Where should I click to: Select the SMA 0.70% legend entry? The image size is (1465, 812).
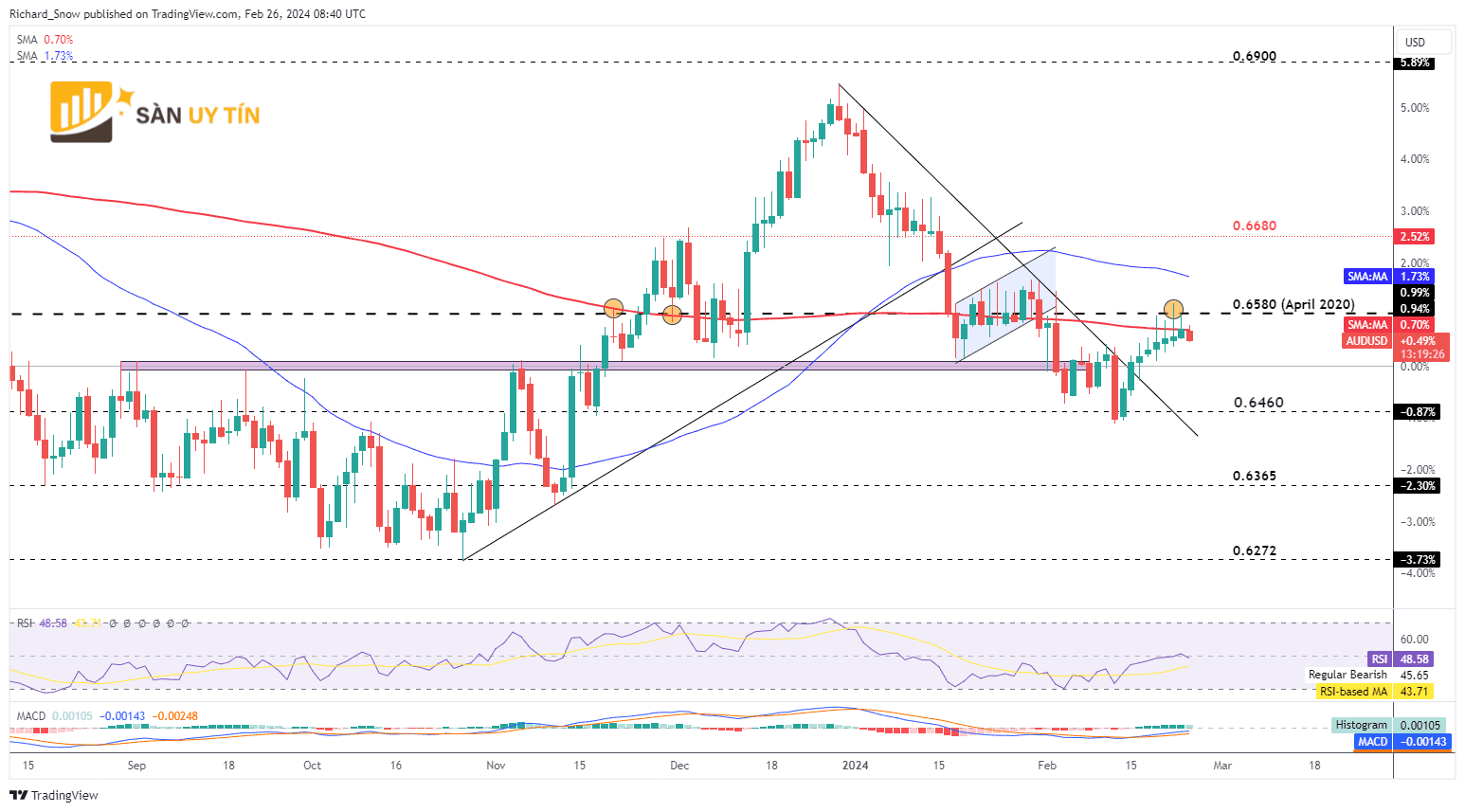point(45,40)
